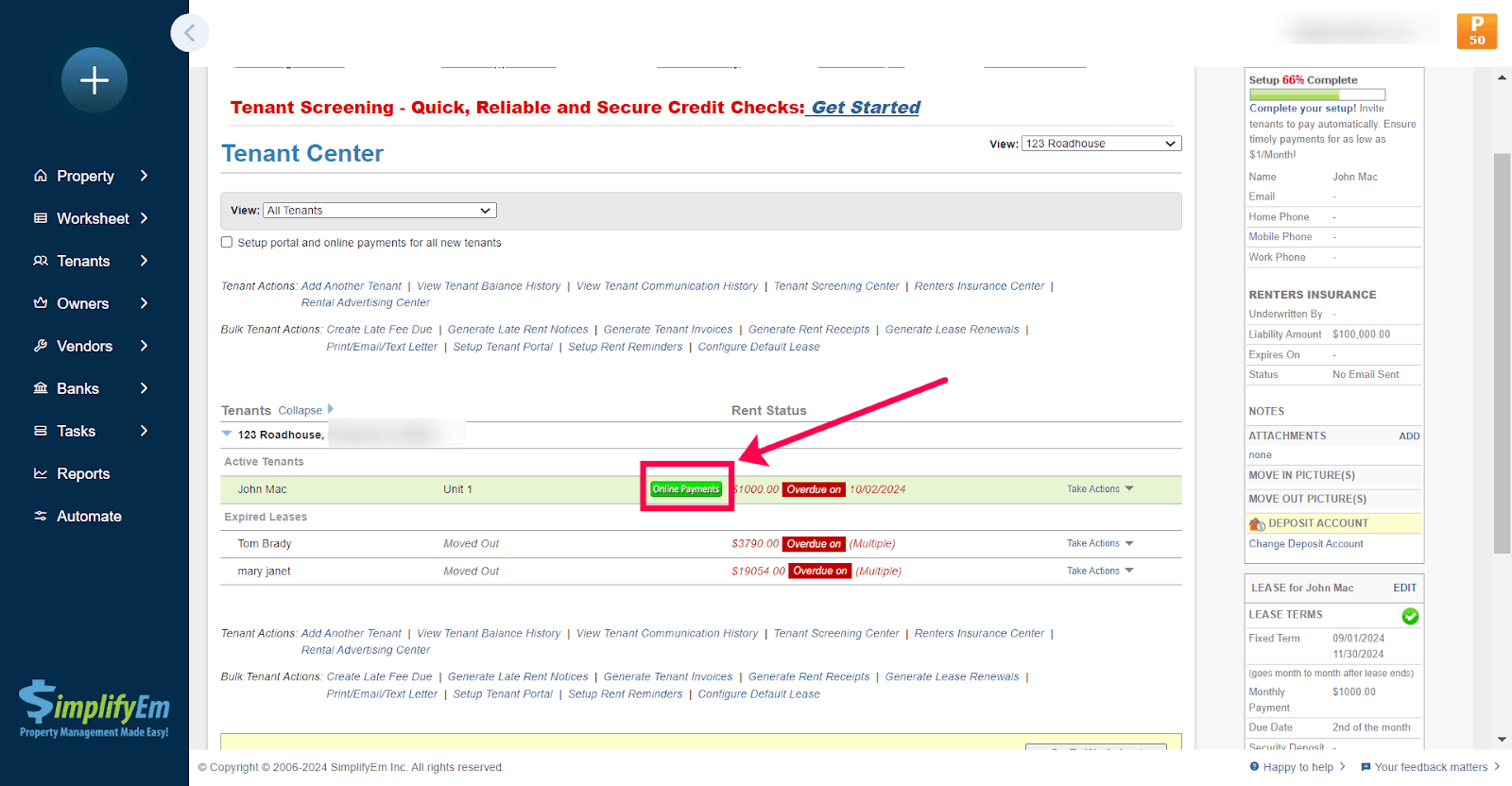
Task: Click the Deposit Account house icon
Action: coord(1257,524)
